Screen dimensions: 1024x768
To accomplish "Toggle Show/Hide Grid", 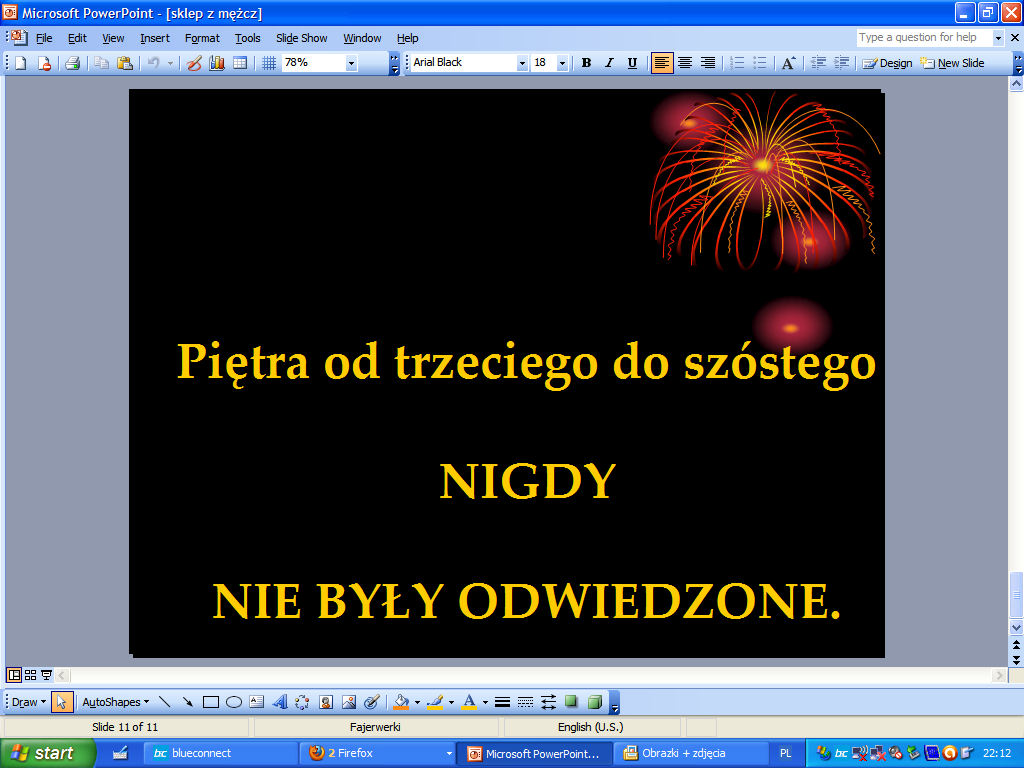I will [x=268, y=63].
